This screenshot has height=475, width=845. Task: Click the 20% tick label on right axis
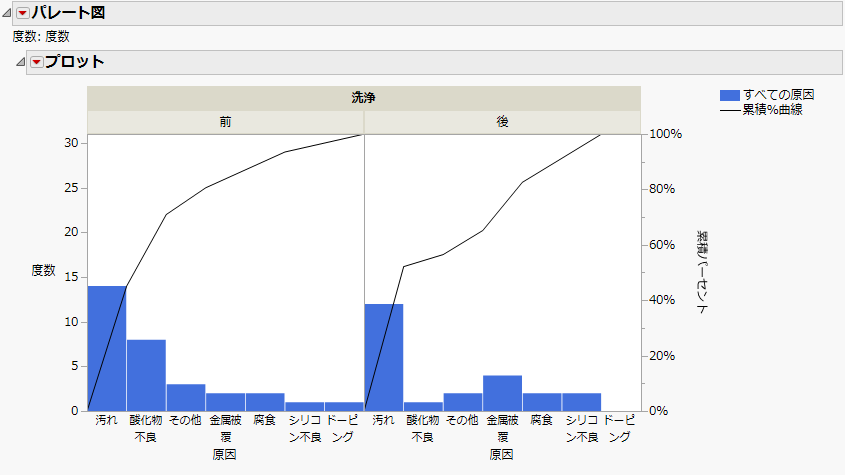662,356
